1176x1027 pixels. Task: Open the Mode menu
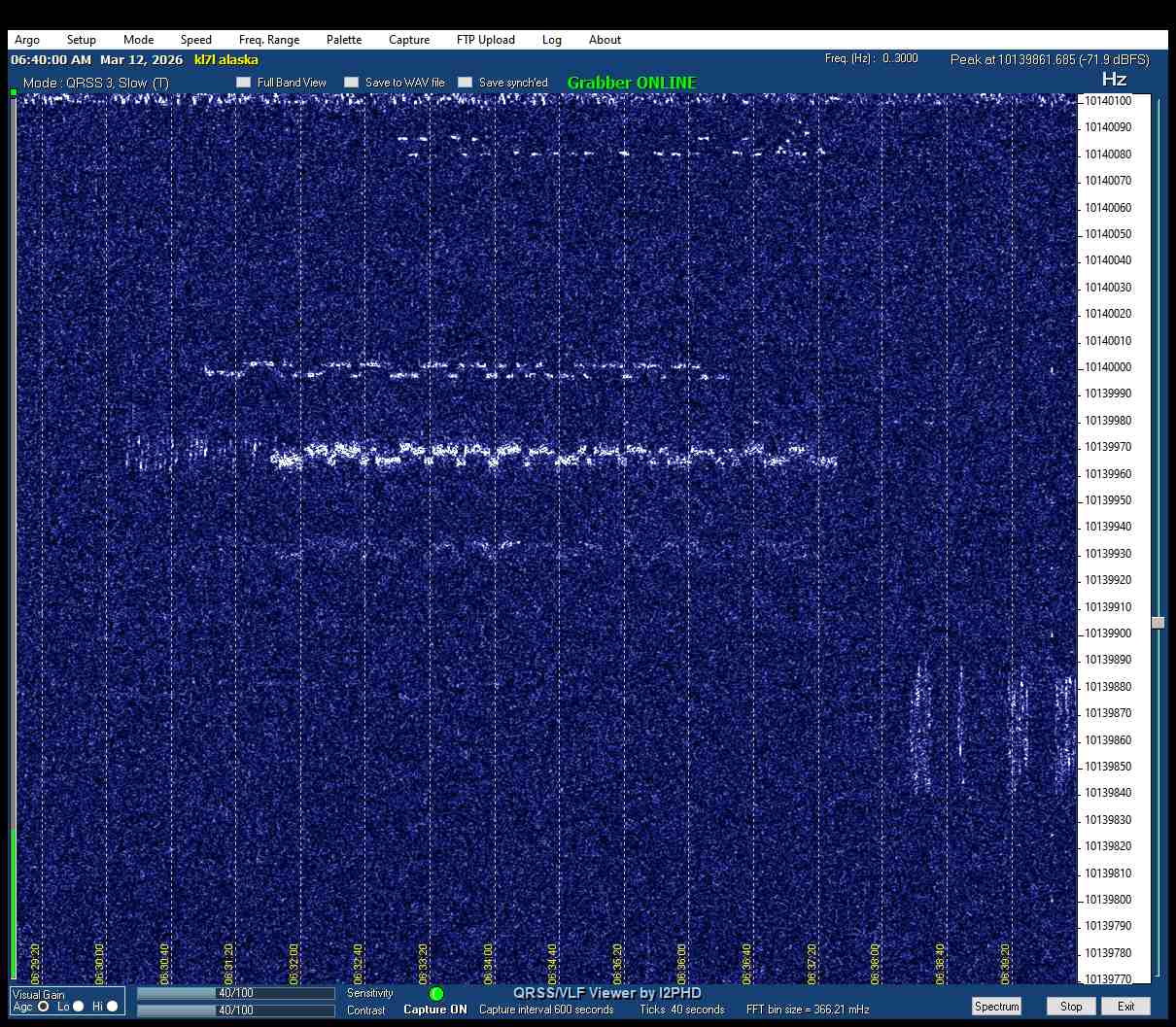coord(138,40)
